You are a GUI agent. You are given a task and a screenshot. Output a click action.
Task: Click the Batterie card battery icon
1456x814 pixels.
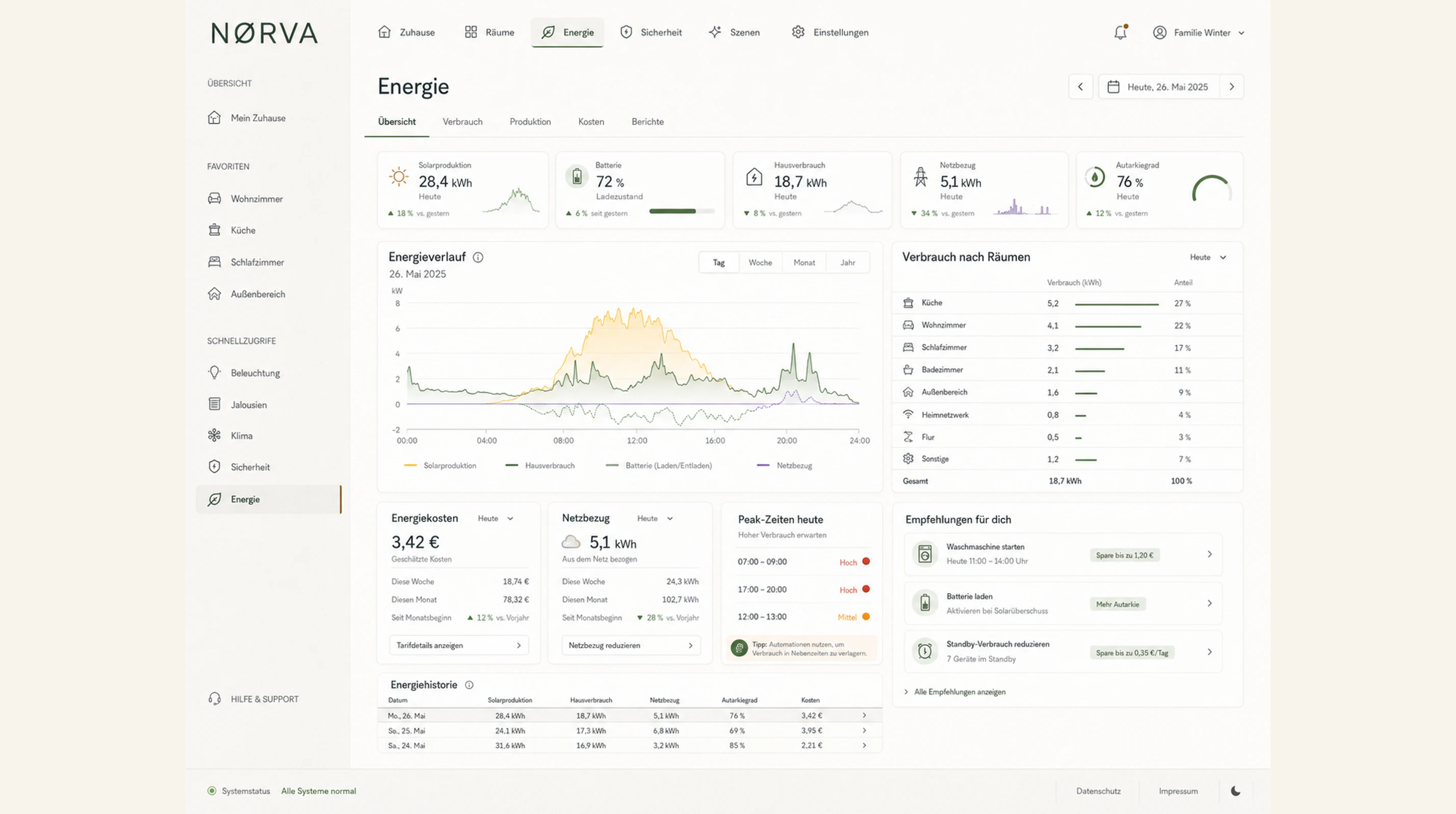577,177
